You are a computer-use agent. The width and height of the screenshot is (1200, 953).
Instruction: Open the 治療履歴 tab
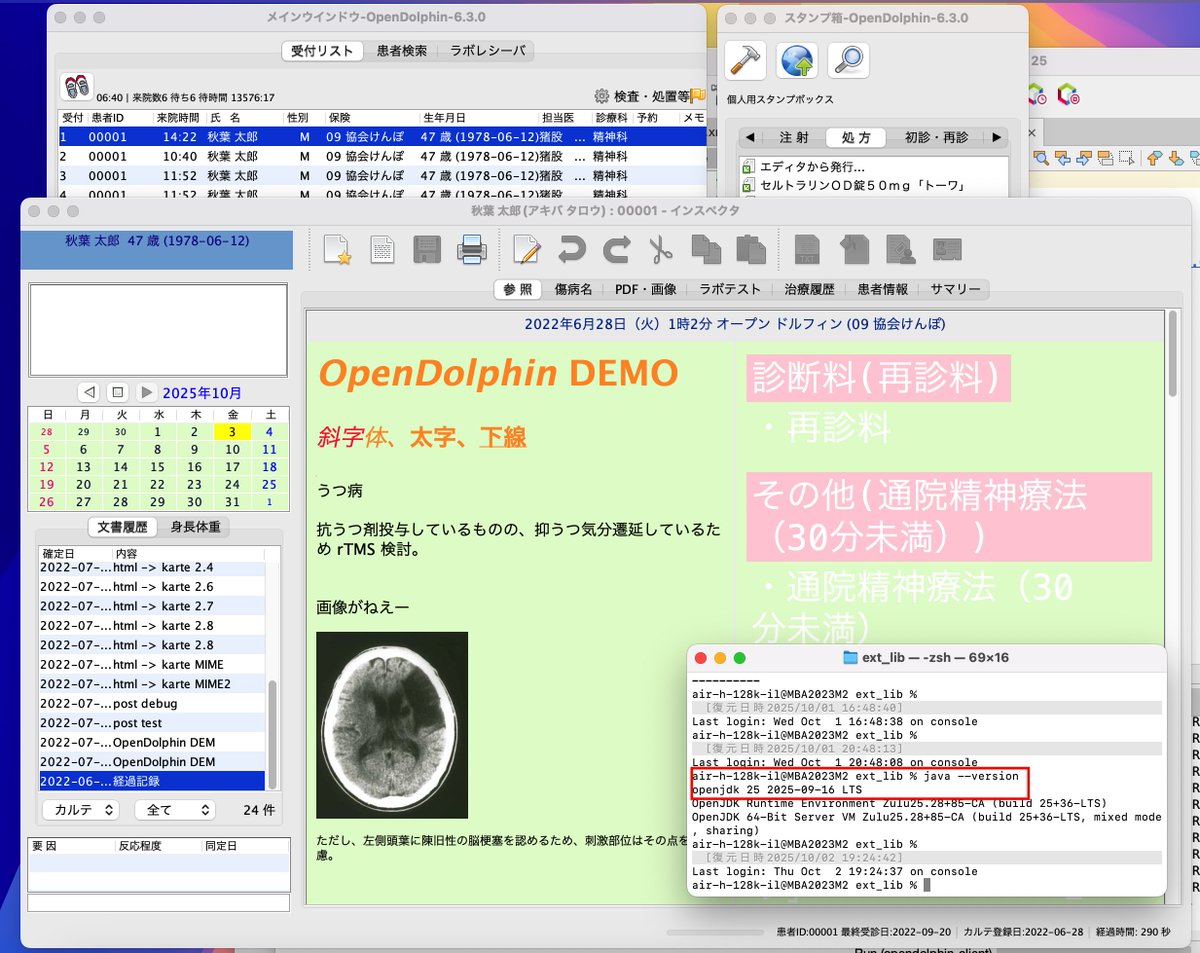[x=810, y=289]
